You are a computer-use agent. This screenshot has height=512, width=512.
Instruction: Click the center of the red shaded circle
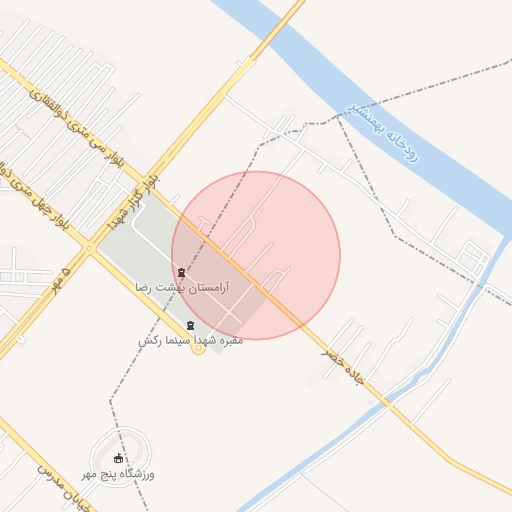[256, 256]
